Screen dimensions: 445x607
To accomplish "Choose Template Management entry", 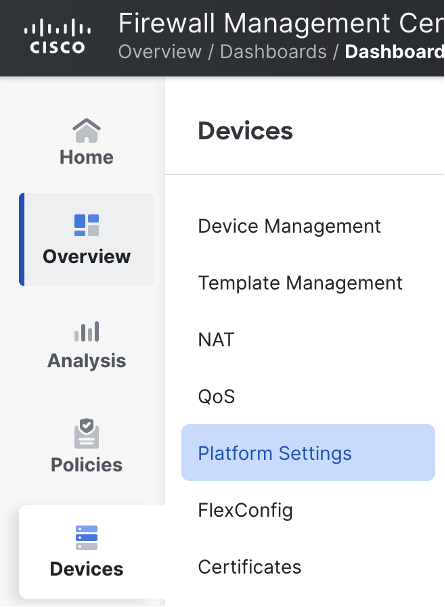I will (x=300, y=283).
